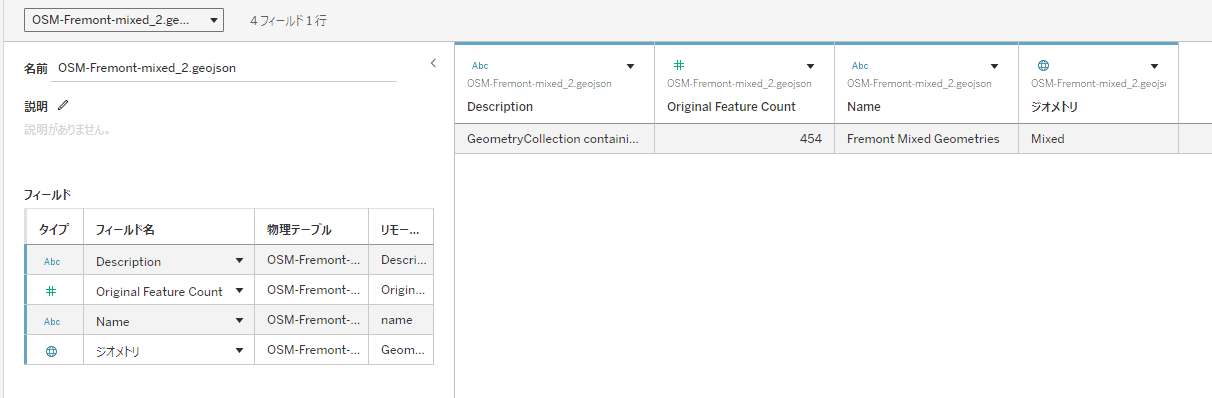Open dropdown arrow for ジオメトリ field row

(239, 351)
